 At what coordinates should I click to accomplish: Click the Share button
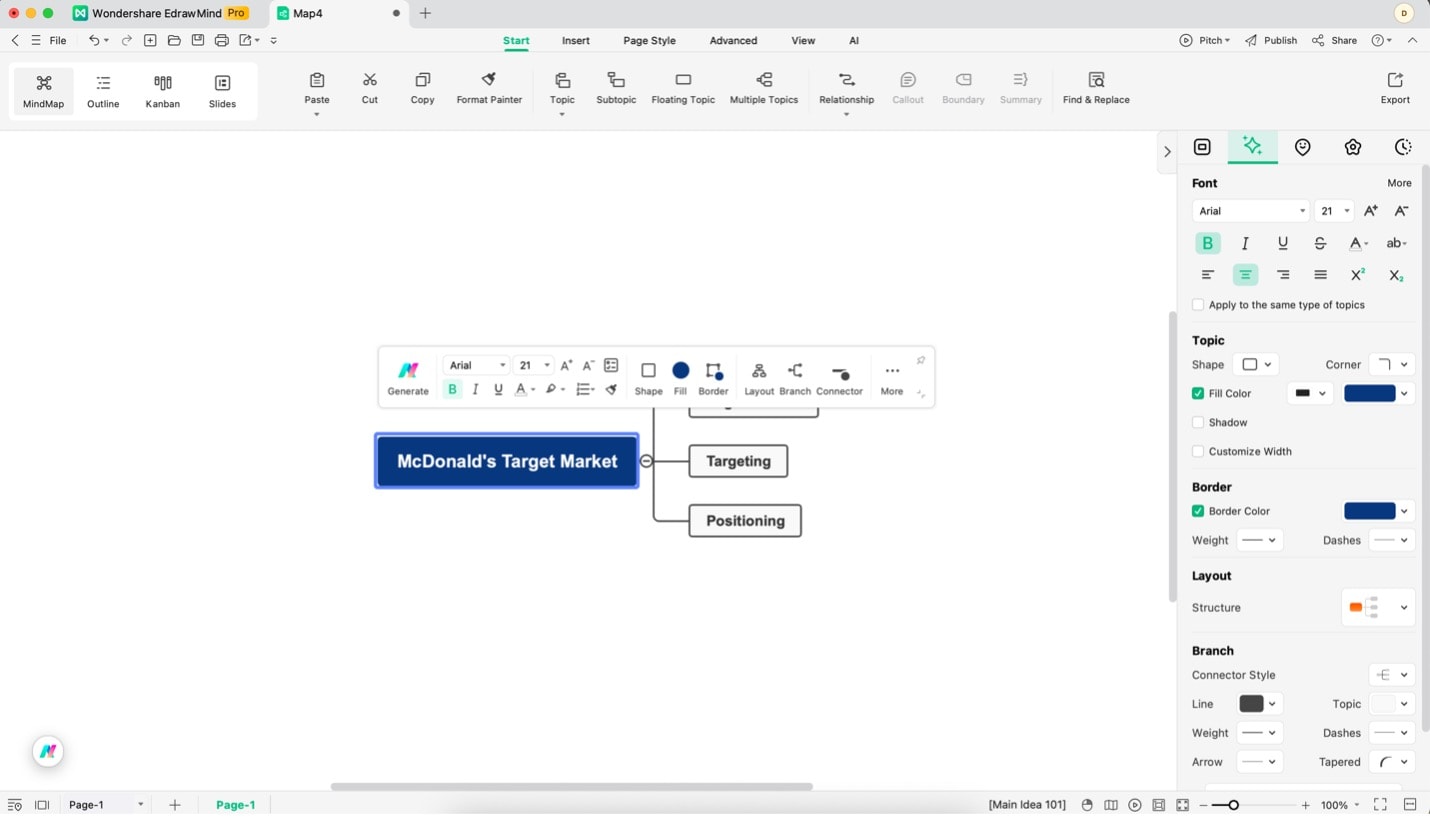pos(1334,41)
